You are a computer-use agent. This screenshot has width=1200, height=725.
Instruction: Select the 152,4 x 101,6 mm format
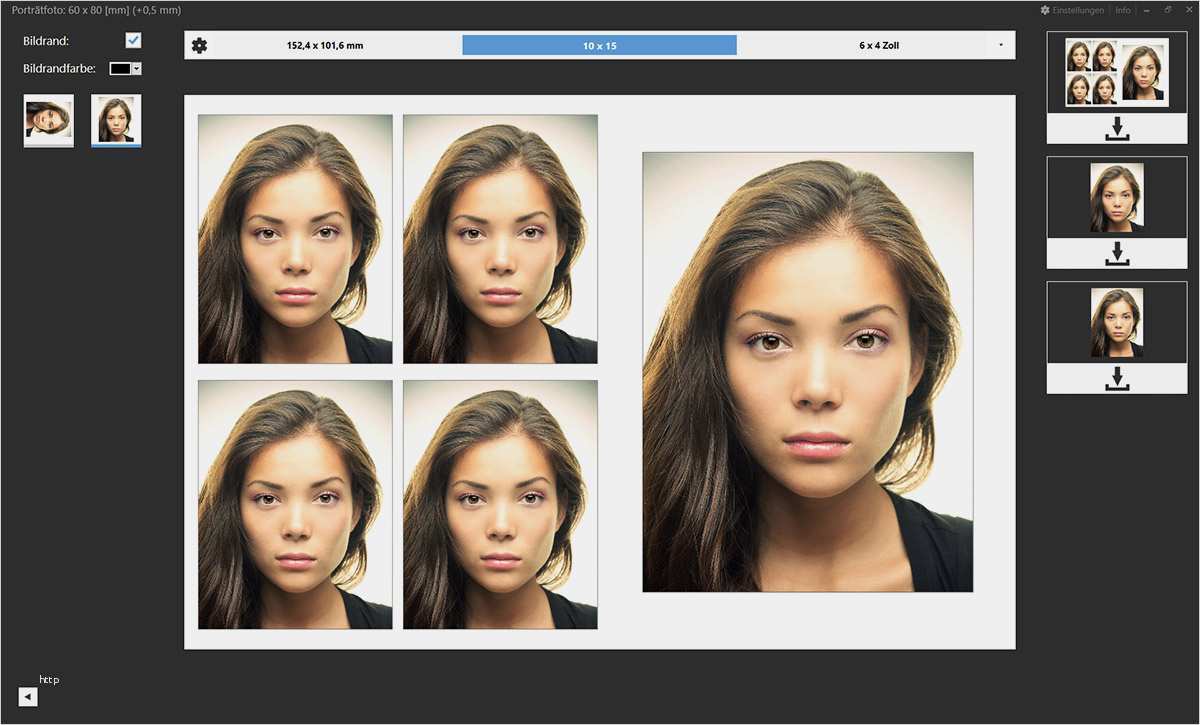click(325, 46)
